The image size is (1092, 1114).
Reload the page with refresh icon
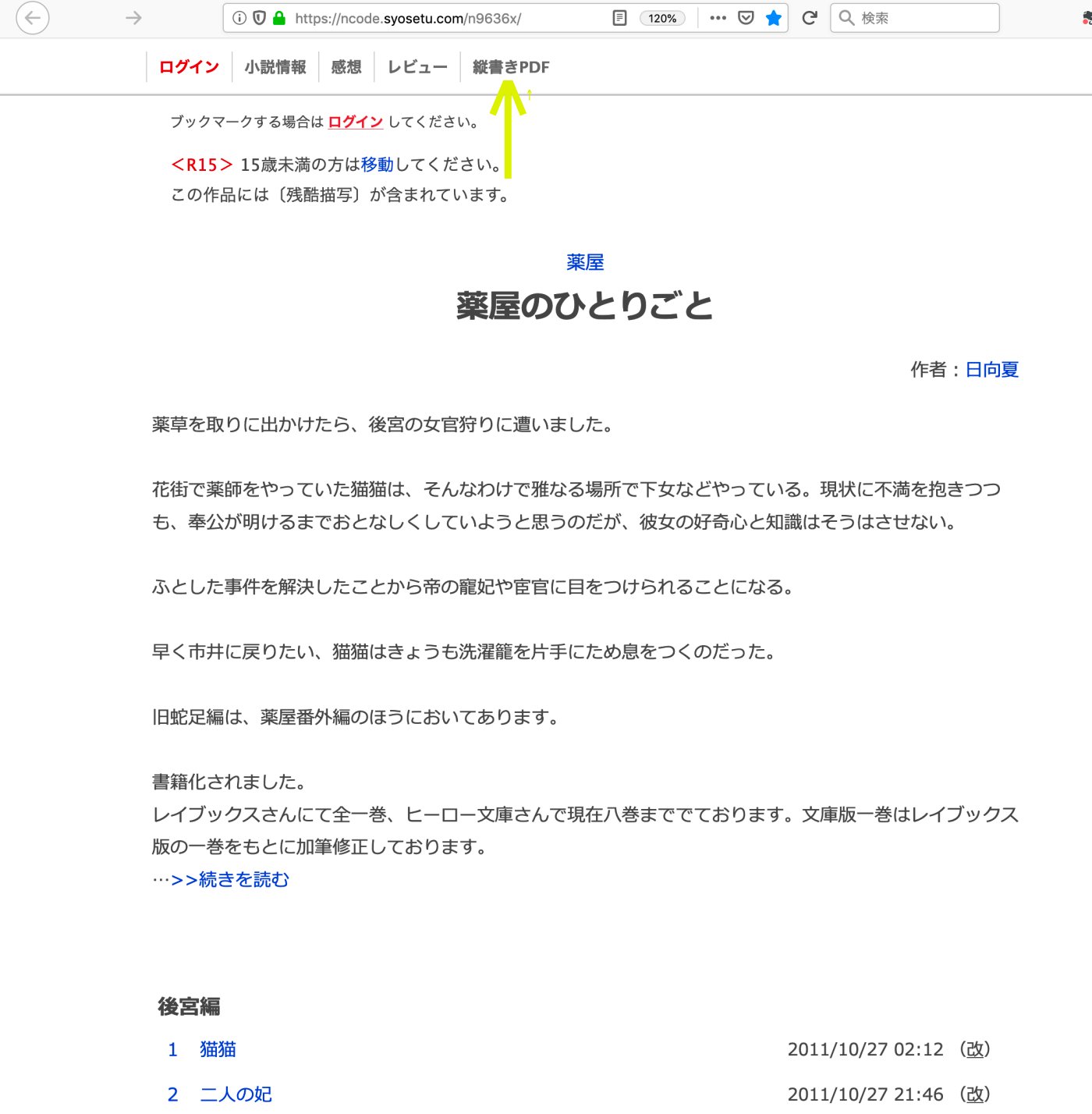point(810,18)
